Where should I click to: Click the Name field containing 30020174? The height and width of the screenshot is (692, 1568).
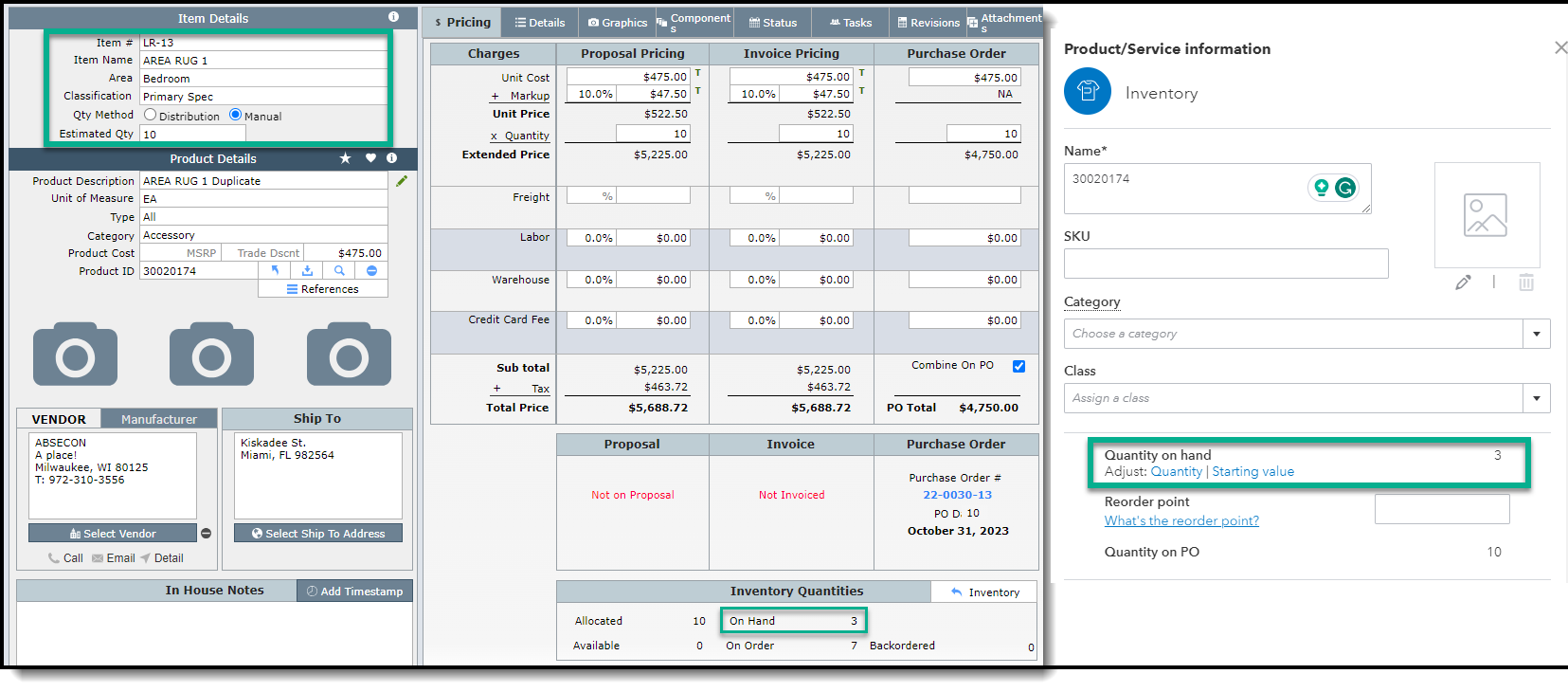click(x=1217, y=189)
